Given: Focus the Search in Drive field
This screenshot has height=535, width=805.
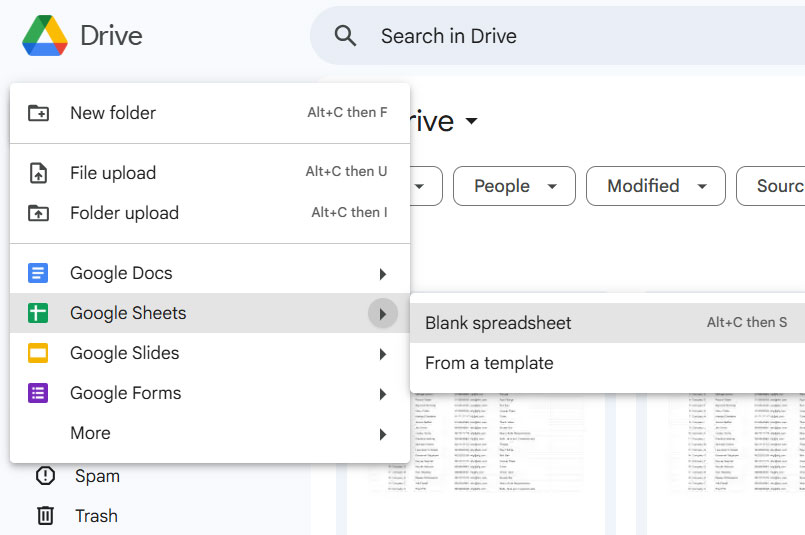Looking at the screenshot, I should [x=558, y=36].
